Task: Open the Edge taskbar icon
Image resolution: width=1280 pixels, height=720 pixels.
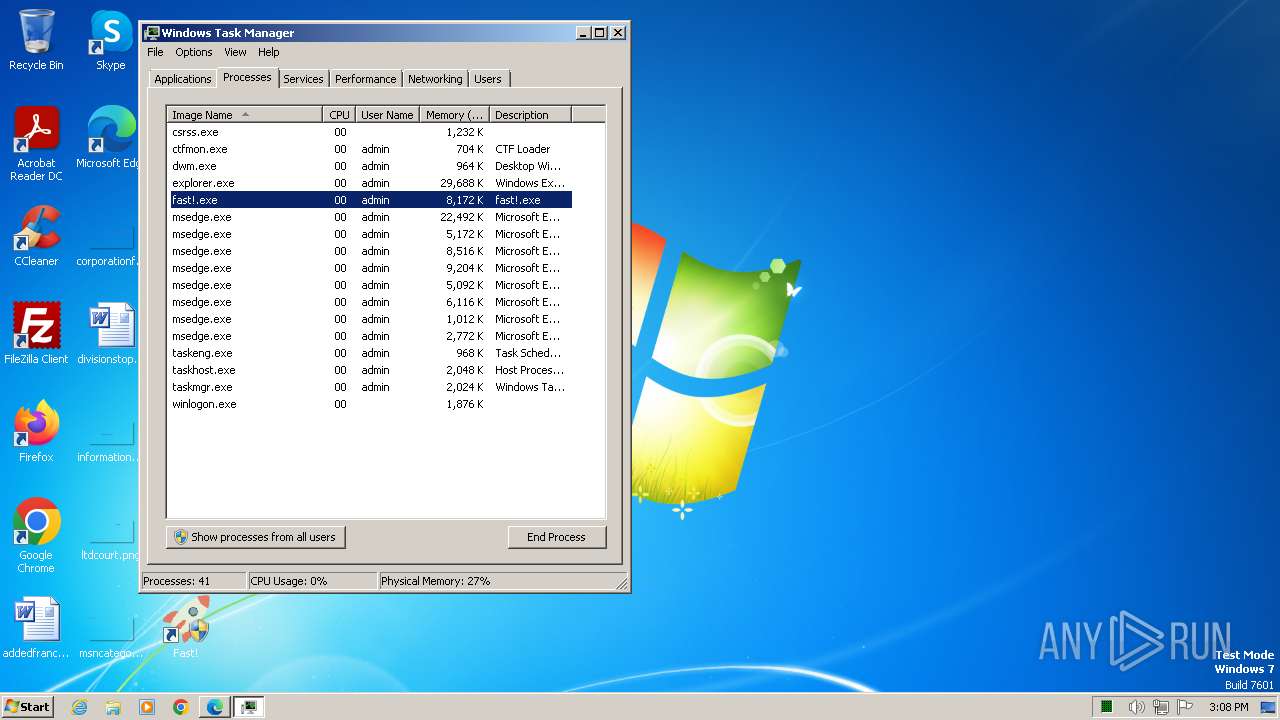Action: 215,707
